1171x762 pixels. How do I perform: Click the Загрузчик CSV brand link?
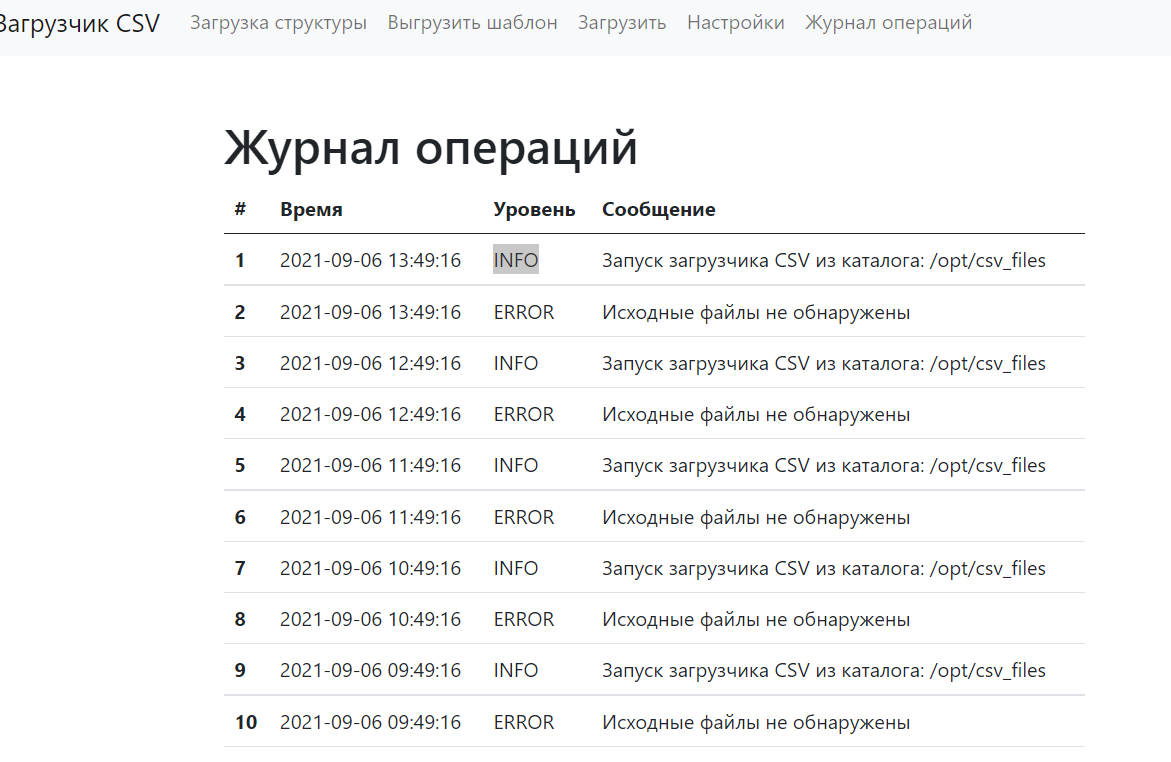[78, 22]
